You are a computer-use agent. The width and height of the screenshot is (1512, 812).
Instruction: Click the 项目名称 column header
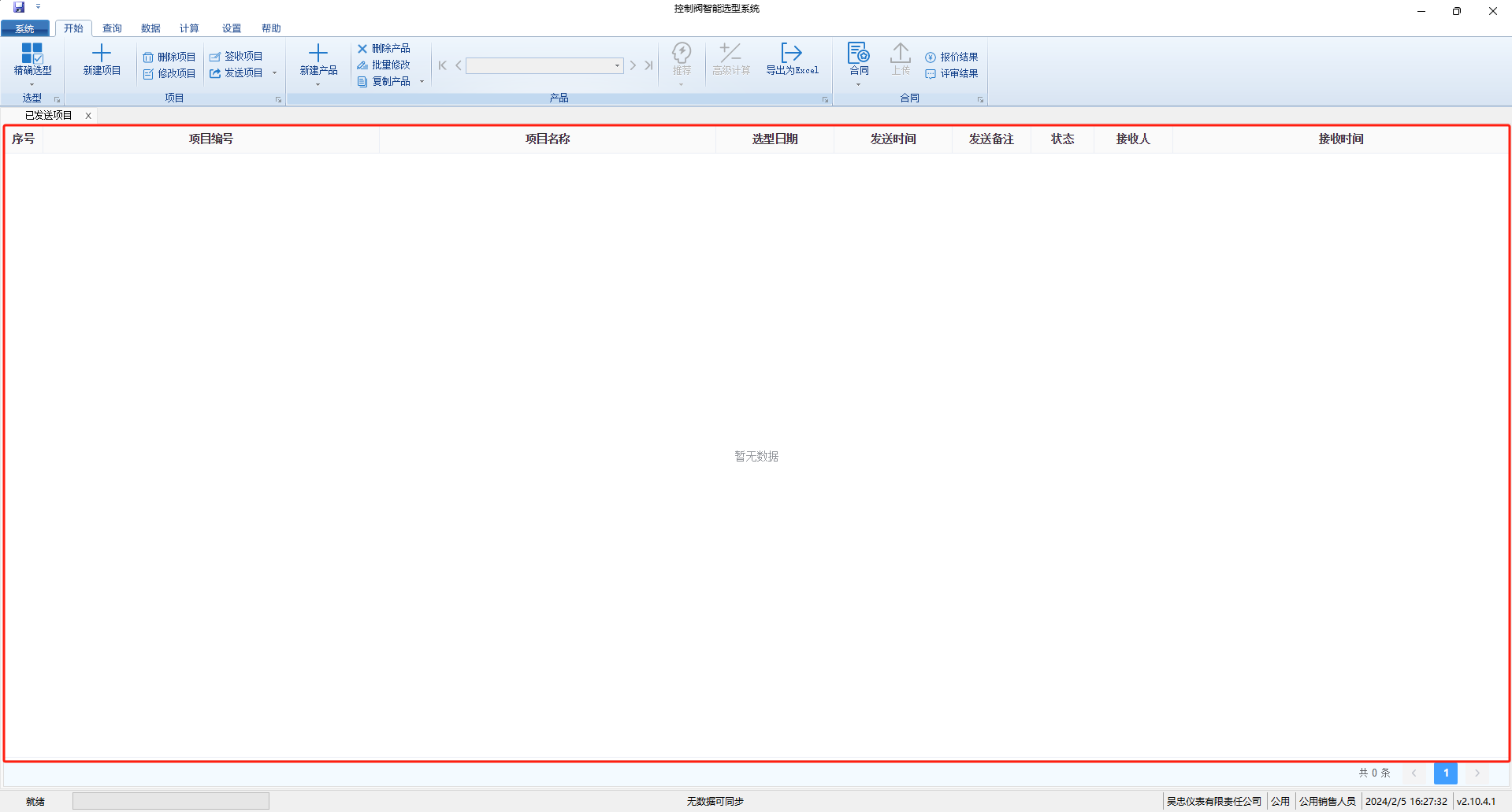(x=548, y=139)
